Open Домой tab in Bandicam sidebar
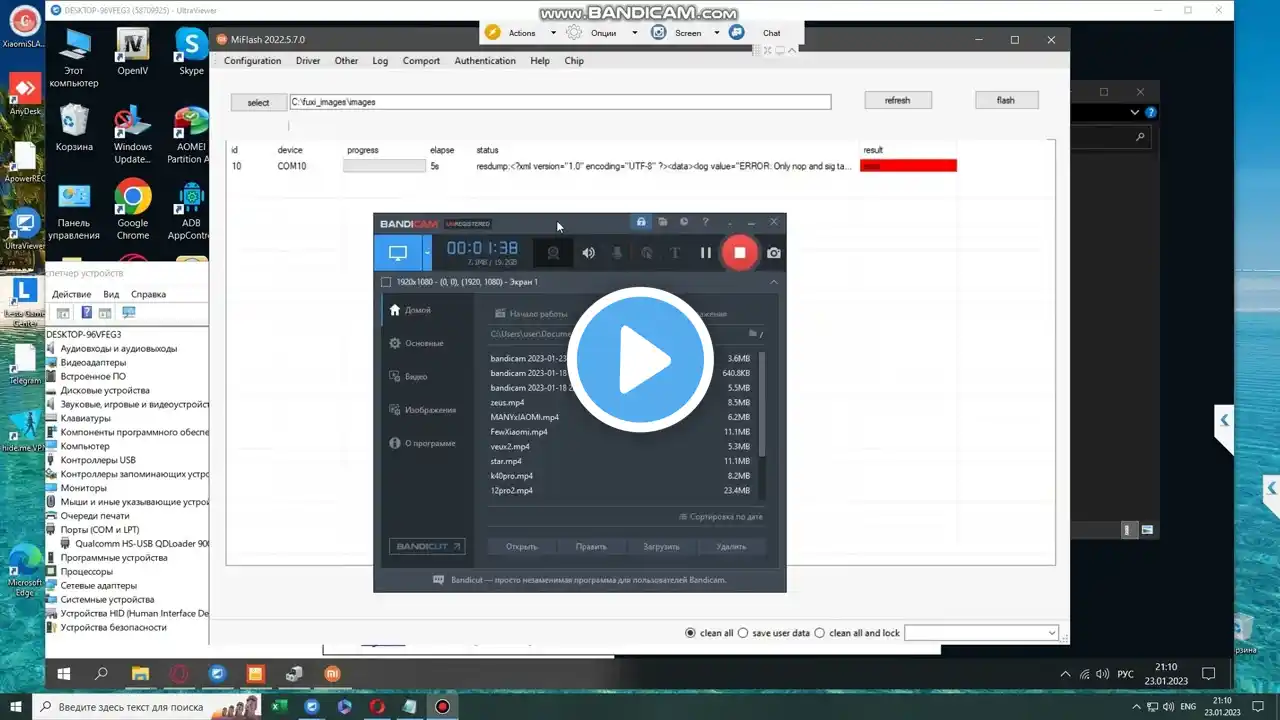 coord(410,310)
